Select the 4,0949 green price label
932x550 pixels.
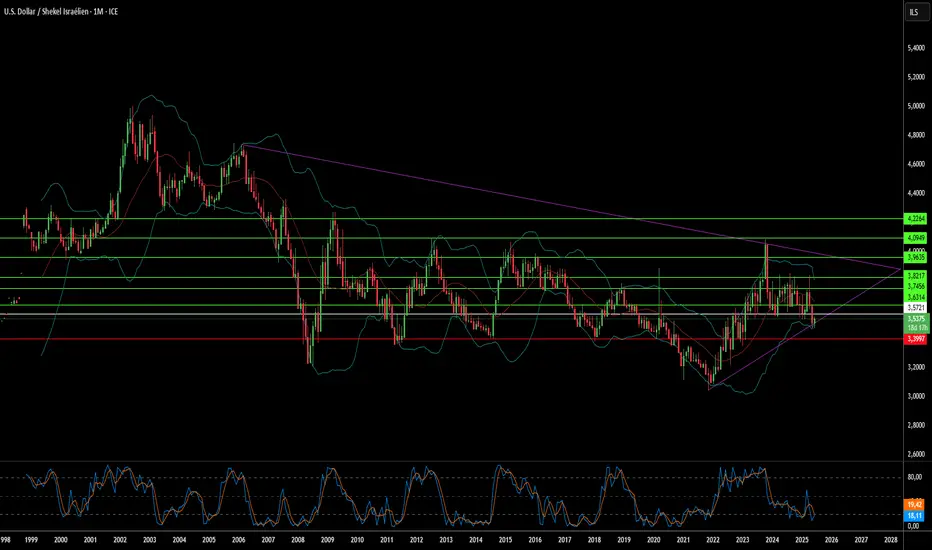coord(915,238)
